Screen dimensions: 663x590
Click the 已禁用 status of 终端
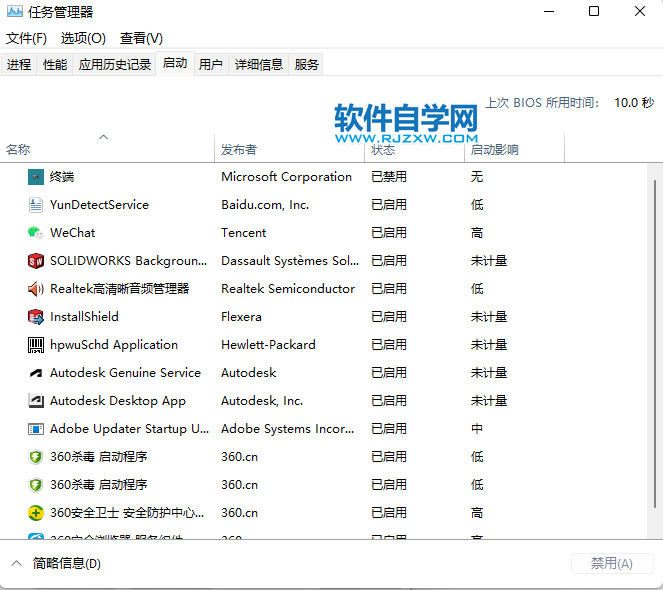[389, 177]
